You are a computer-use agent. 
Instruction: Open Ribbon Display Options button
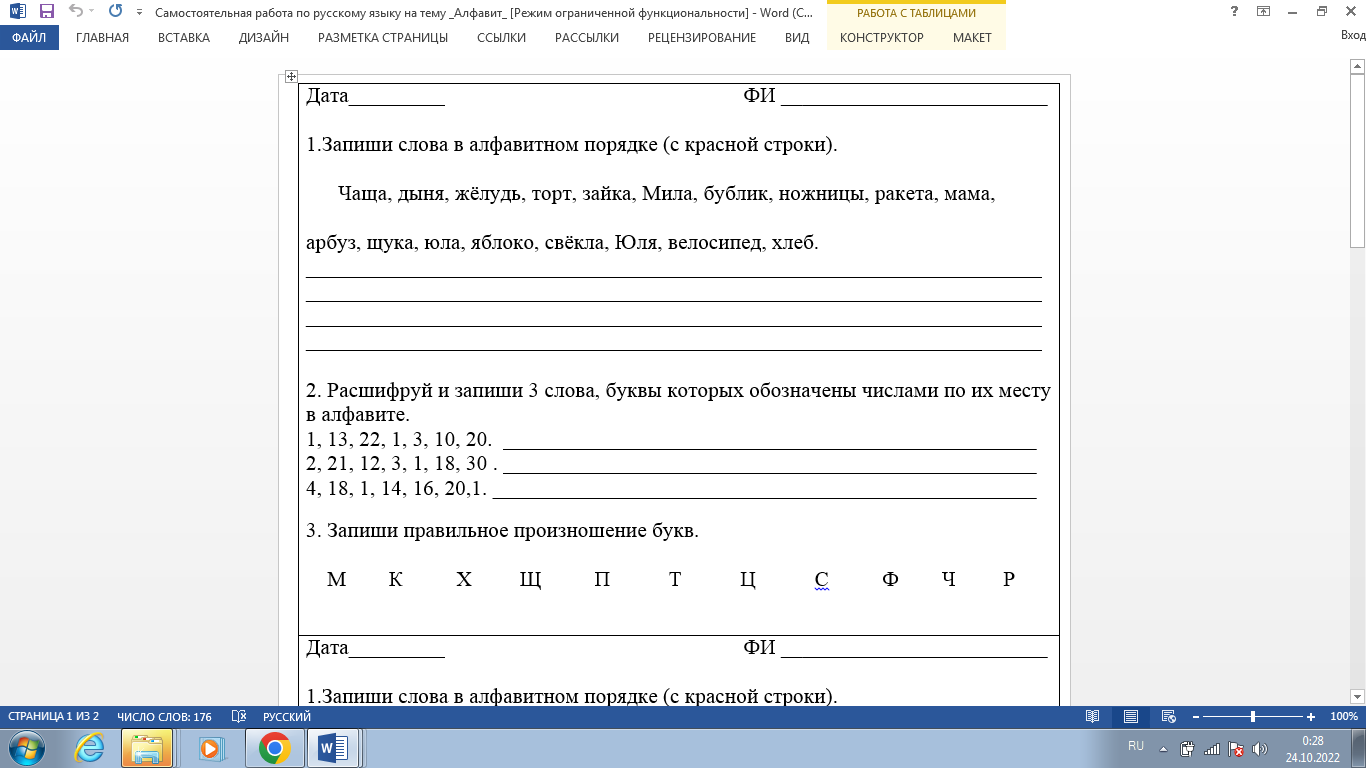pos(1263,12)
